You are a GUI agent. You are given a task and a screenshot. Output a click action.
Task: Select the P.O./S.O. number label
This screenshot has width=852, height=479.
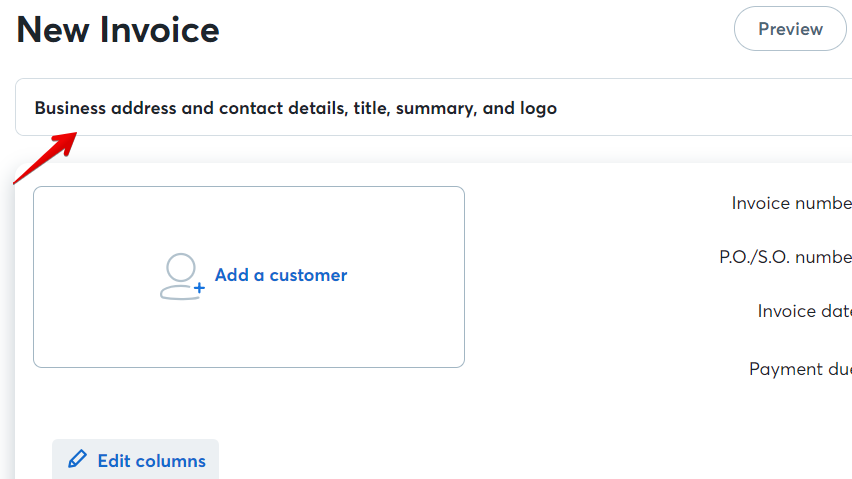tap(786, 257)
